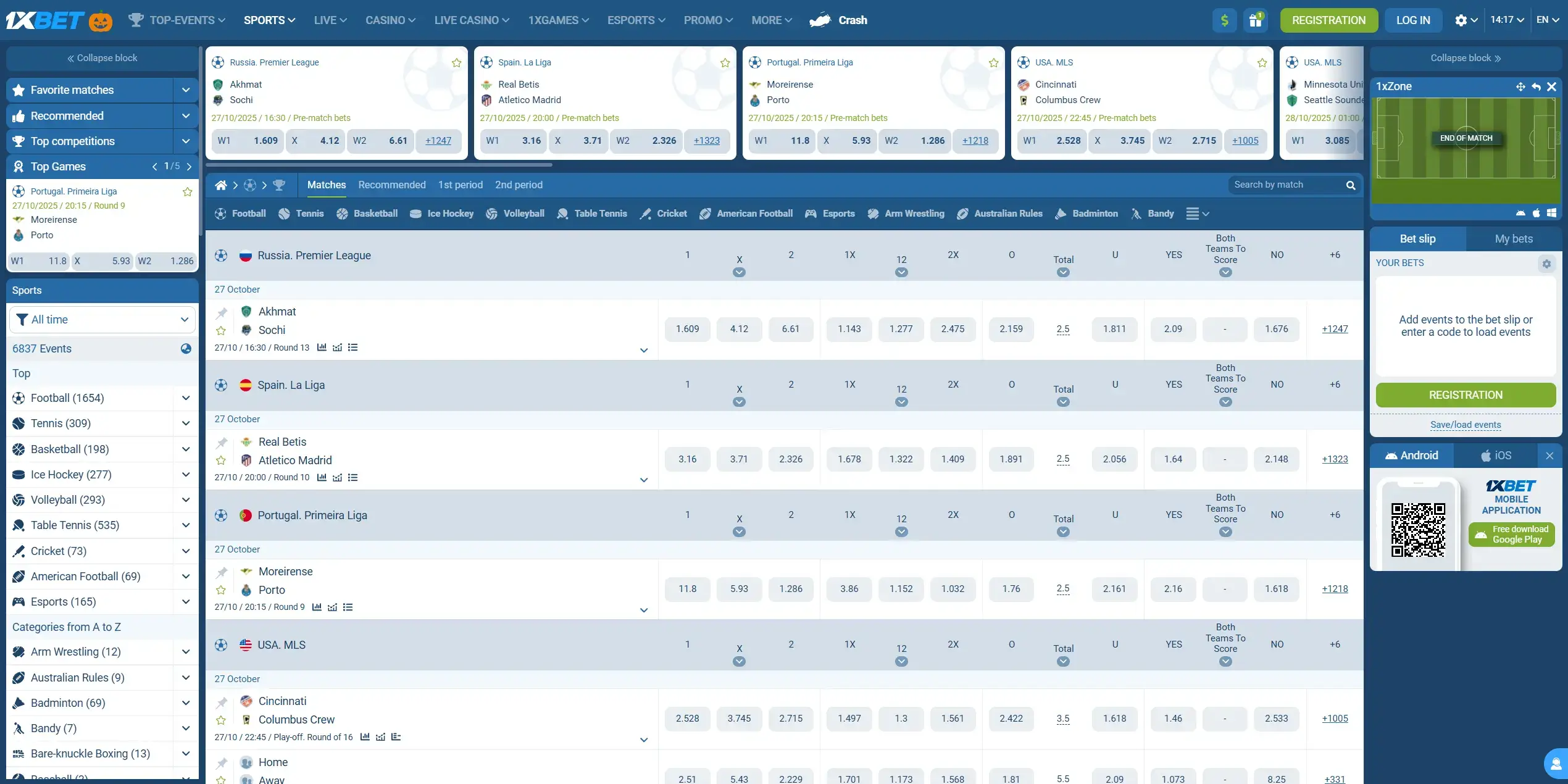Screen dimensions: 1568x784
Task: Add Akhmat vs Sochi row to favorites star
Action: click(221, 331)
